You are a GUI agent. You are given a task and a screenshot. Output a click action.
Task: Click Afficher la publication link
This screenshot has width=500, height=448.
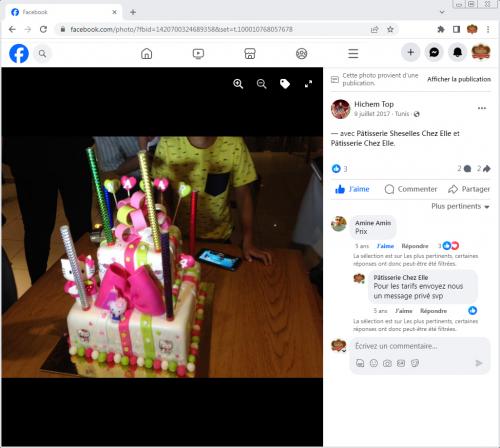[459, 79]
